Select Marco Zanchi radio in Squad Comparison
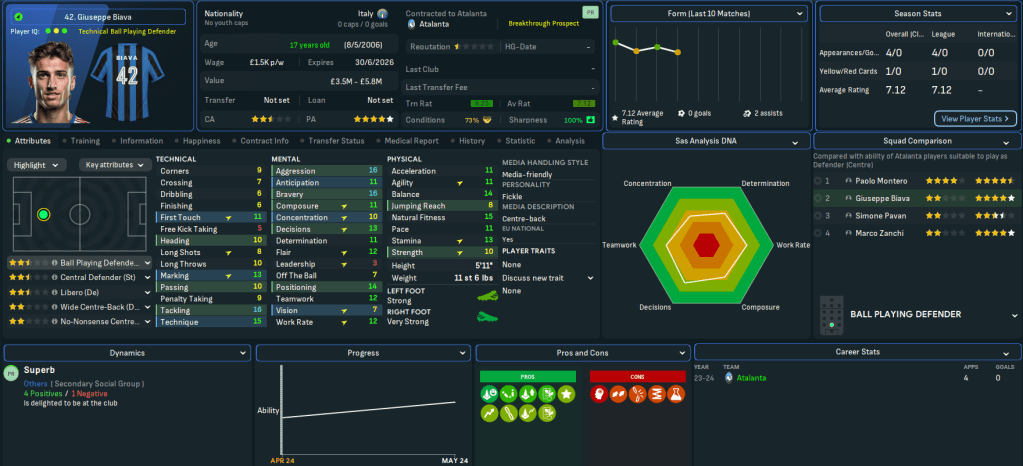Screen dimensions: 1023x466 (x=818, y=233)
